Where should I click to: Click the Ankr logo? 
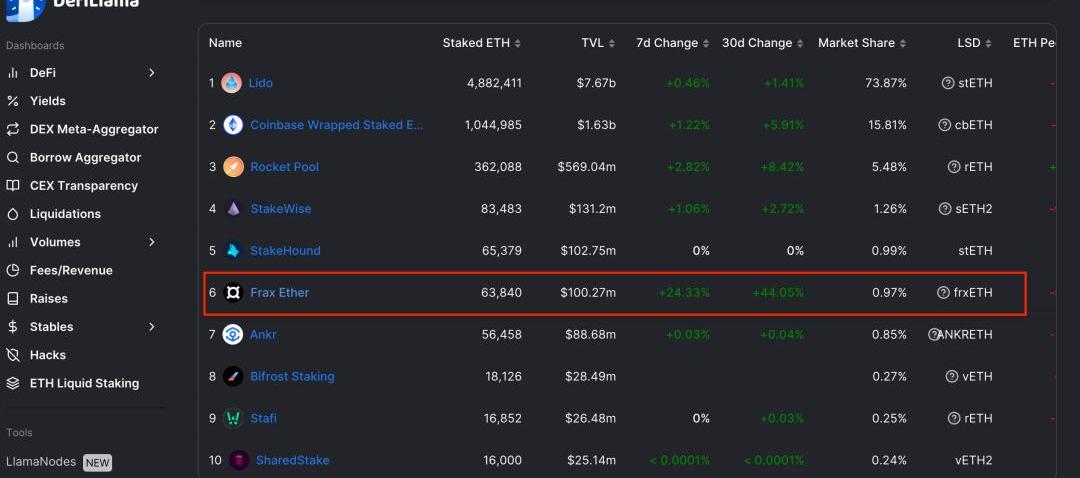click(x=233, y=335)
